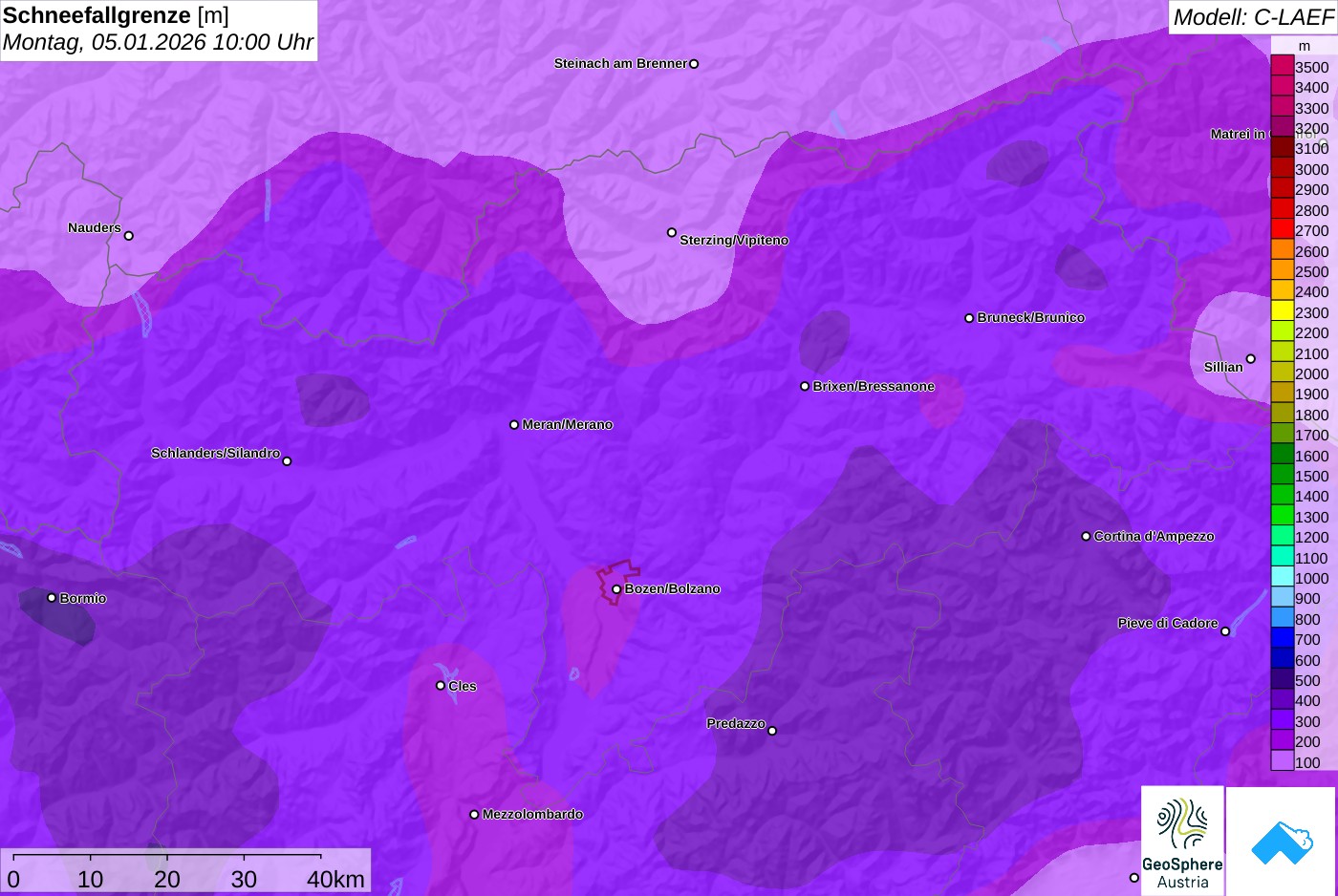Viewport: 1338px width, 896px height.
Task: Click the 2000 legend value label
Action: tap(1312, 373)
